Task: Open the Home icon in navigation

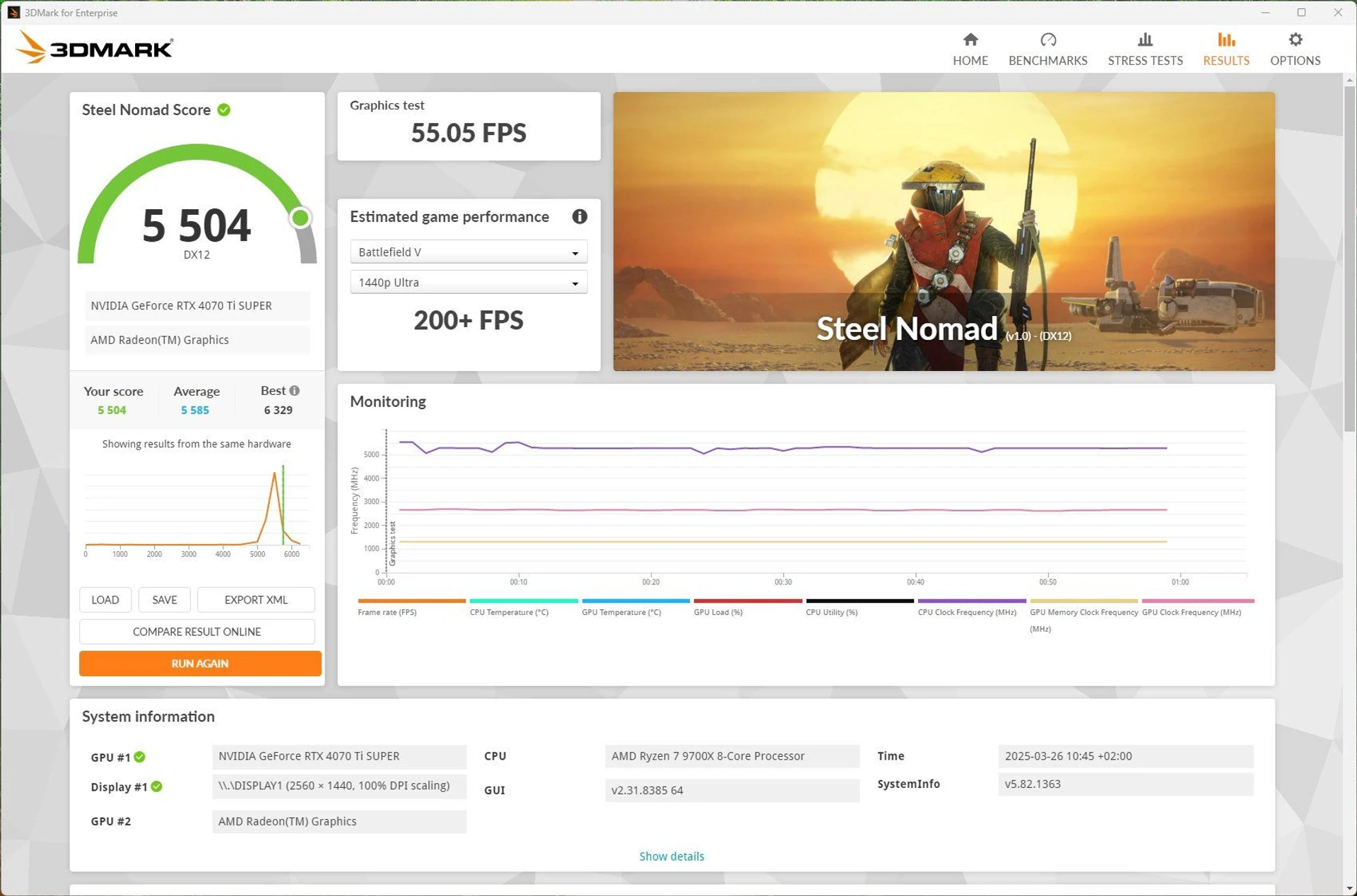Action: [970, 40]
